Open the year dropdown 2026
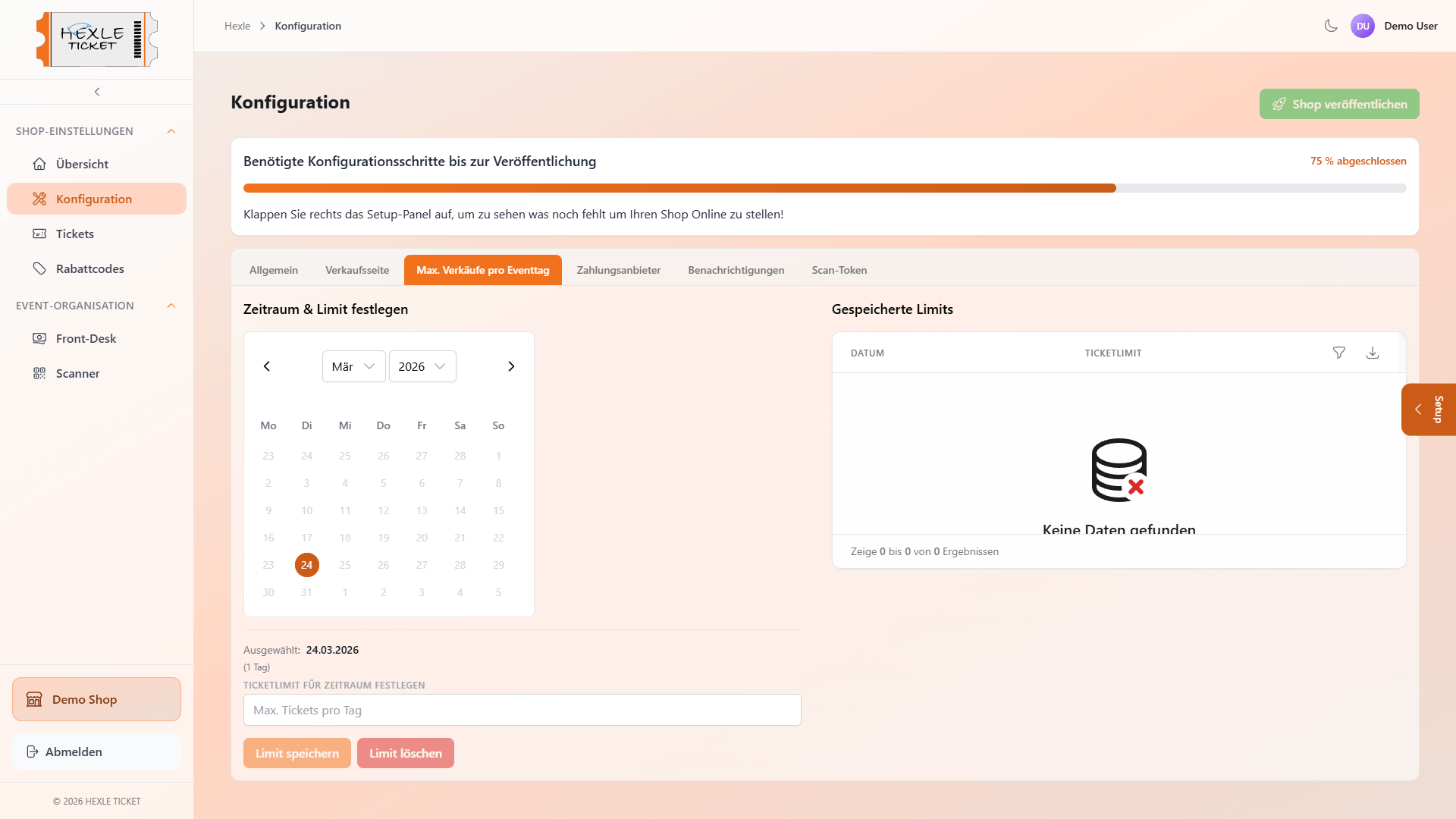1456x819 pixels. tap(422, 366)
